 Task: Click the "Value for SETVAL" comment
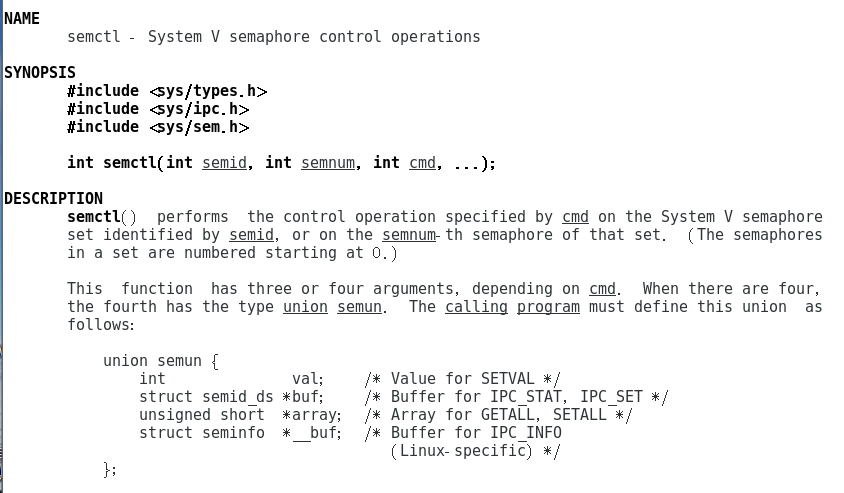[462, 379]
